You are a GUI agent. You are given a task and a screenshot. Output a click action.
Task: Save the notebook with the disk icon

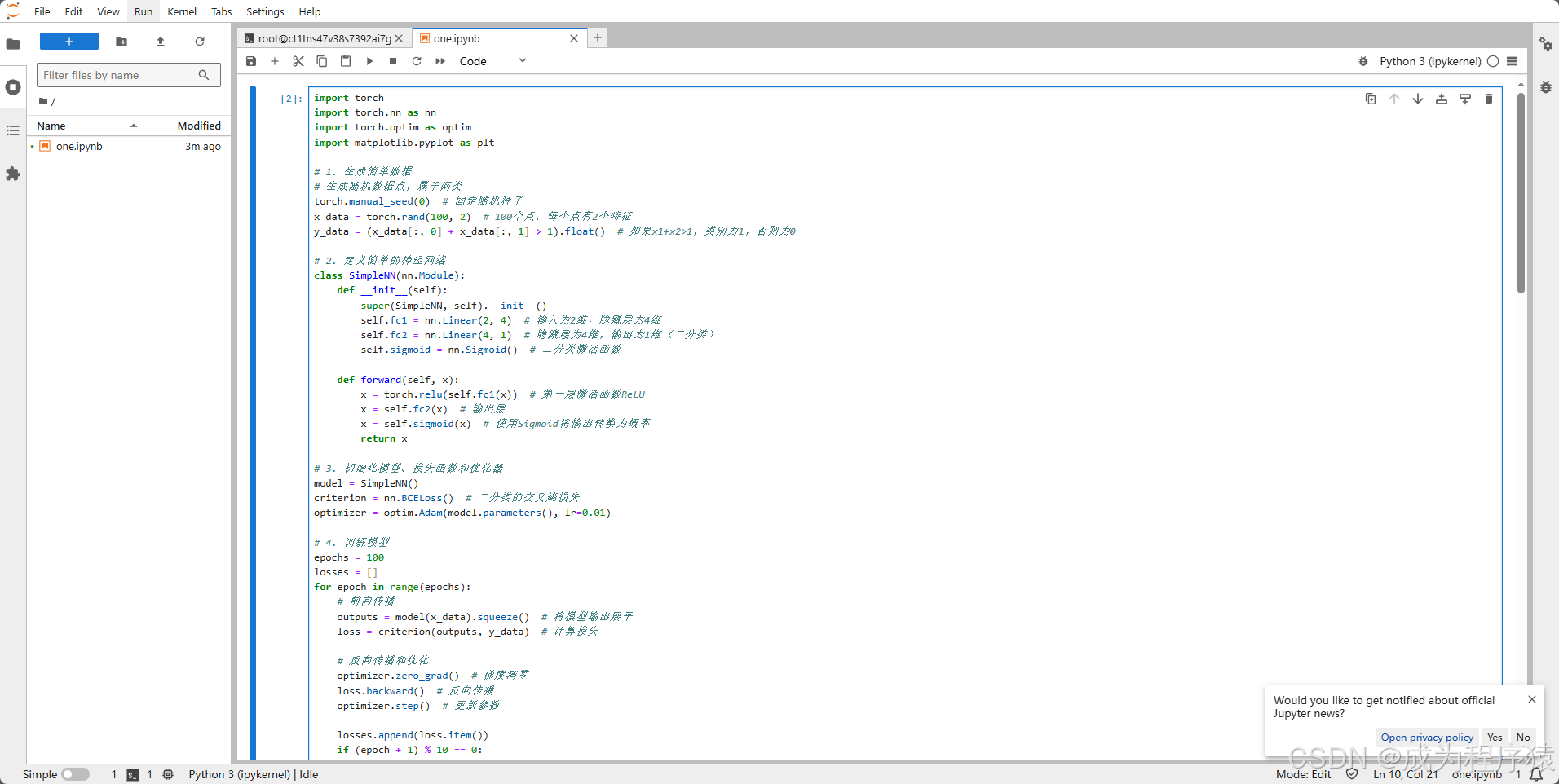coord(251,61)
